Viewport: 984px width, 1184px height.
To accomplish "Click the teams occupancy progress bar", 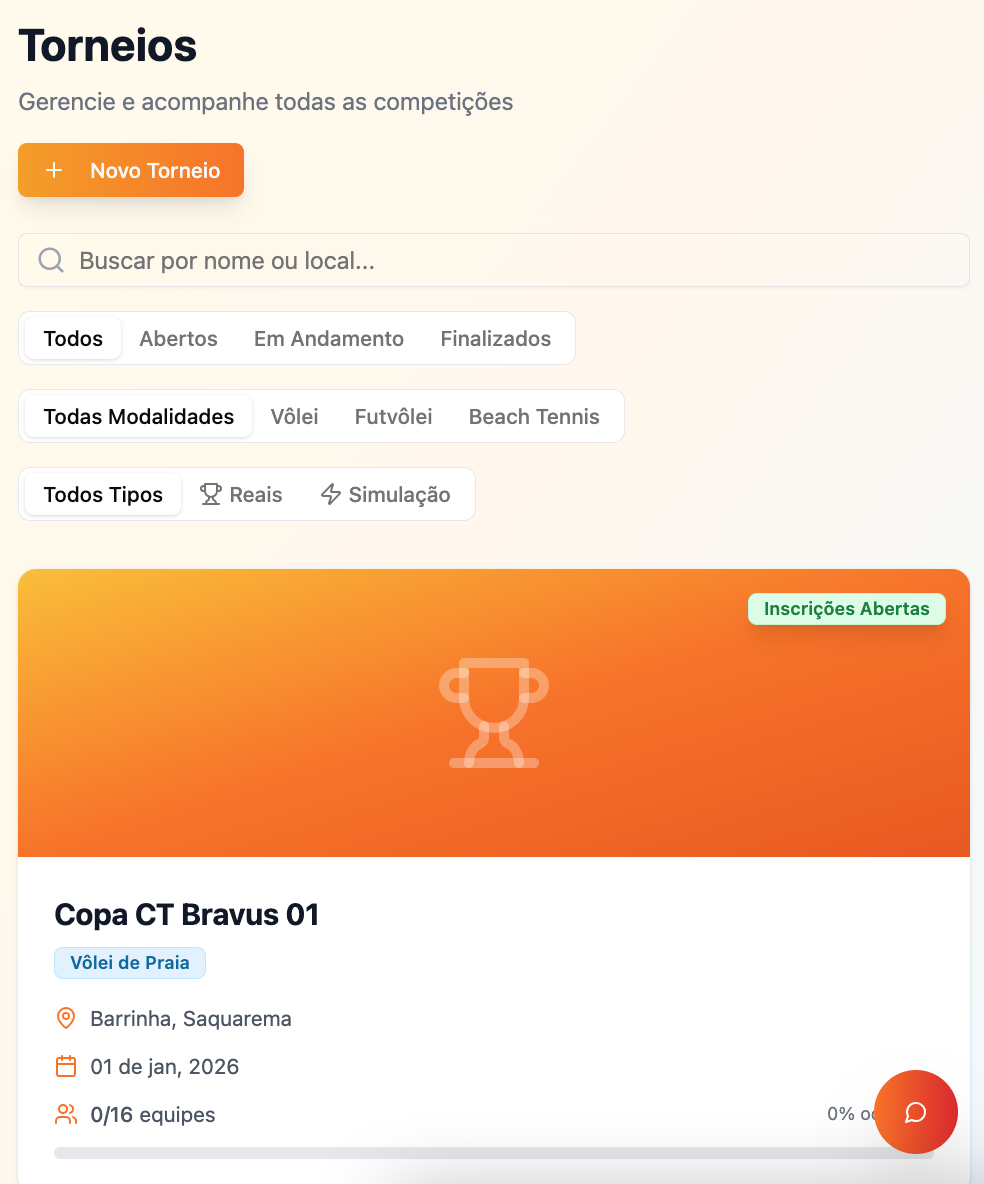I will (460, 1153).
